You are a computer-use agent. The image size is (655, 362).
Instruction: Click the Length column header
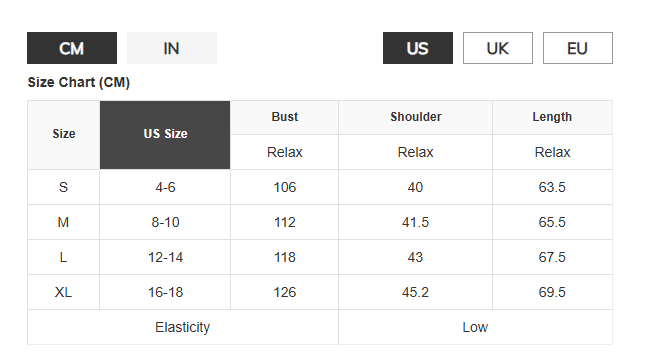coord(552,117)
